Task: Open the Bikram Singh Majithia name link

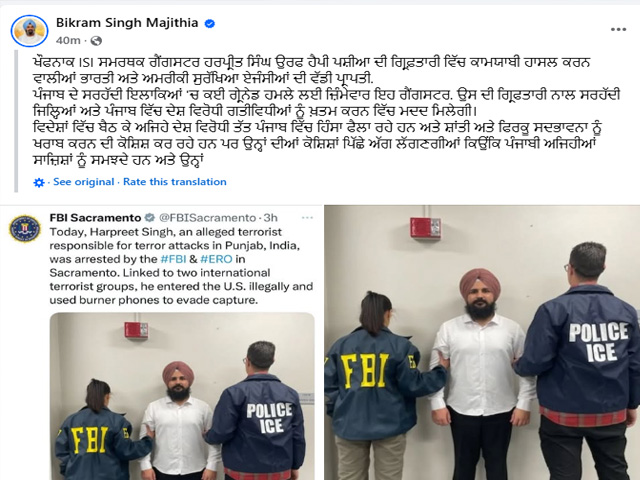Action: tap(127, 23)
